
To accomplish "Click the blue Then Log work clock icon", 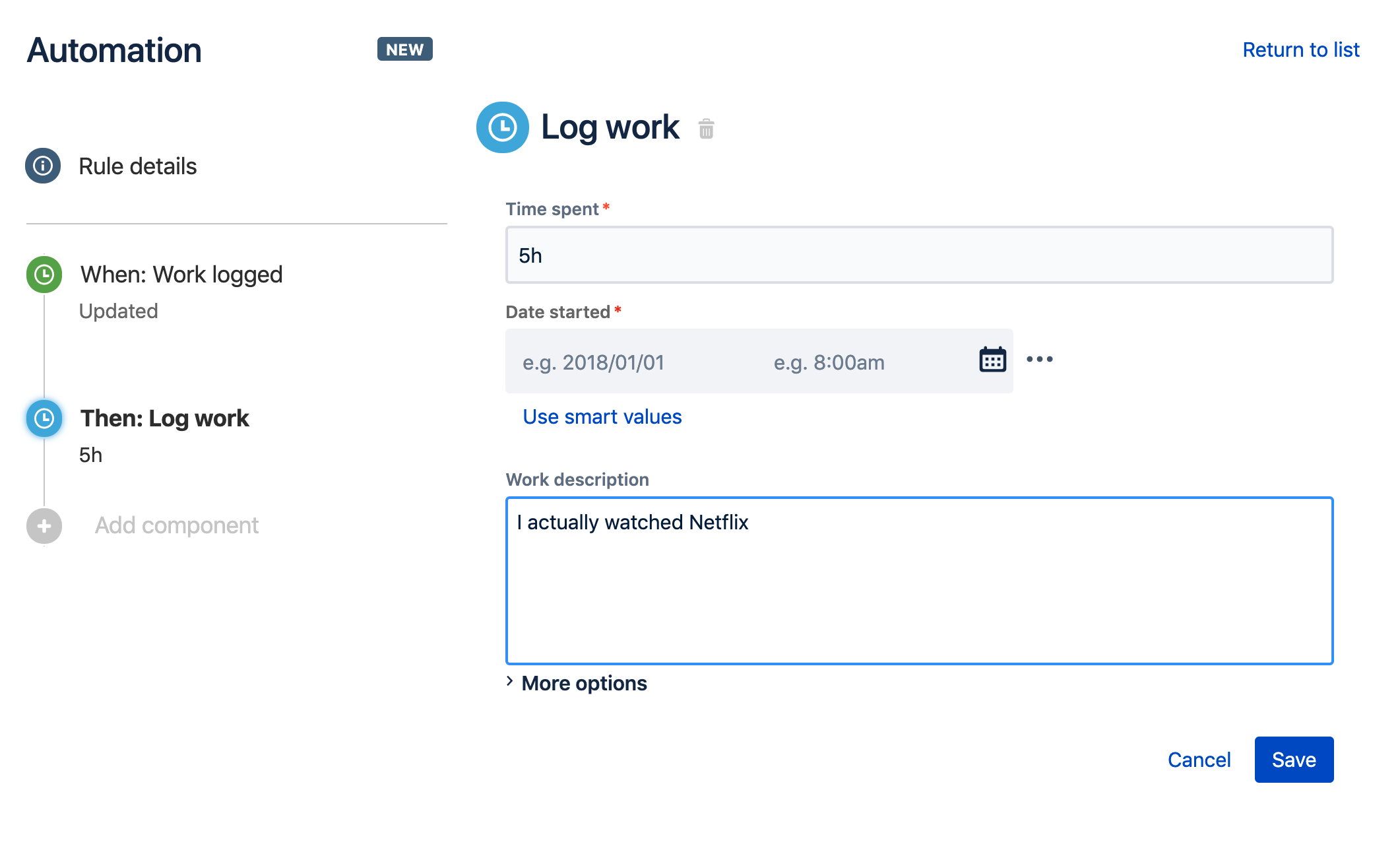I will point(44,418).
